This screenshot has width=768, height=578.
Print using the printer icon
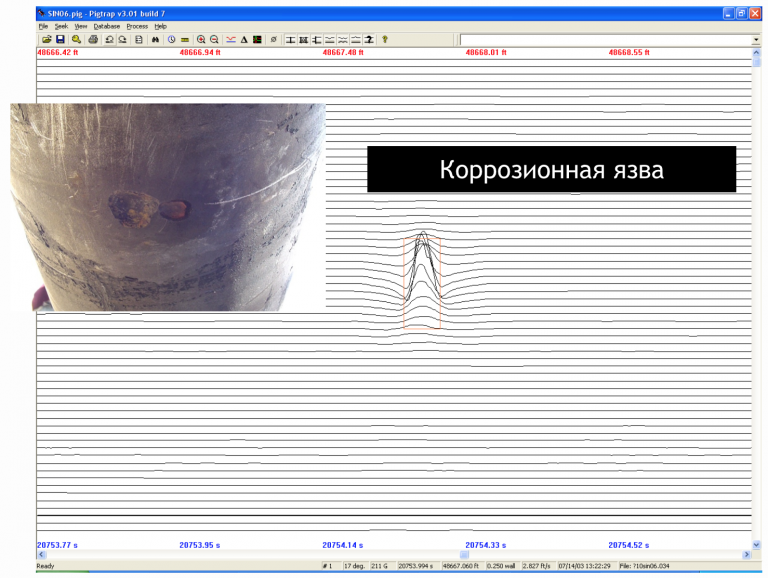coord(93,40)
